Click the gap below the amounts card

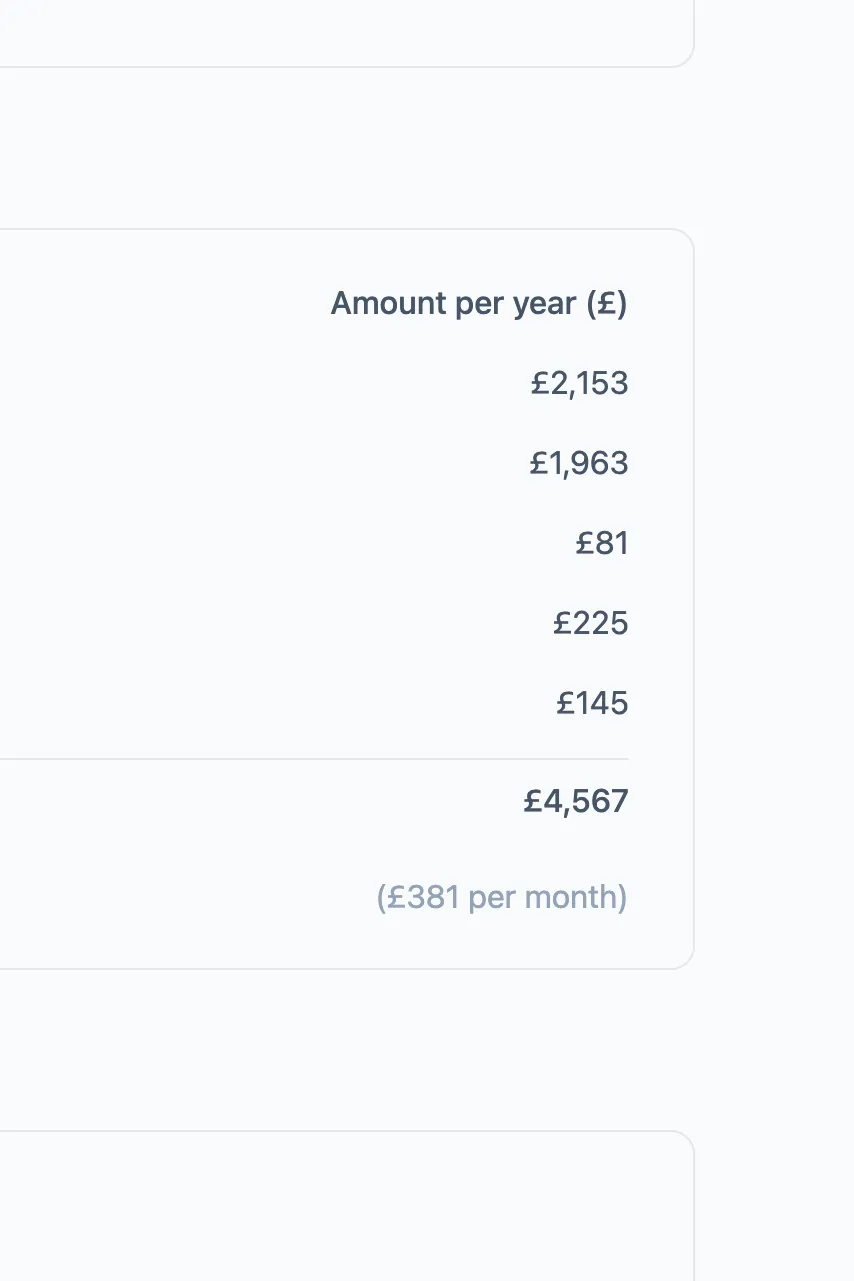(346, 1050)
